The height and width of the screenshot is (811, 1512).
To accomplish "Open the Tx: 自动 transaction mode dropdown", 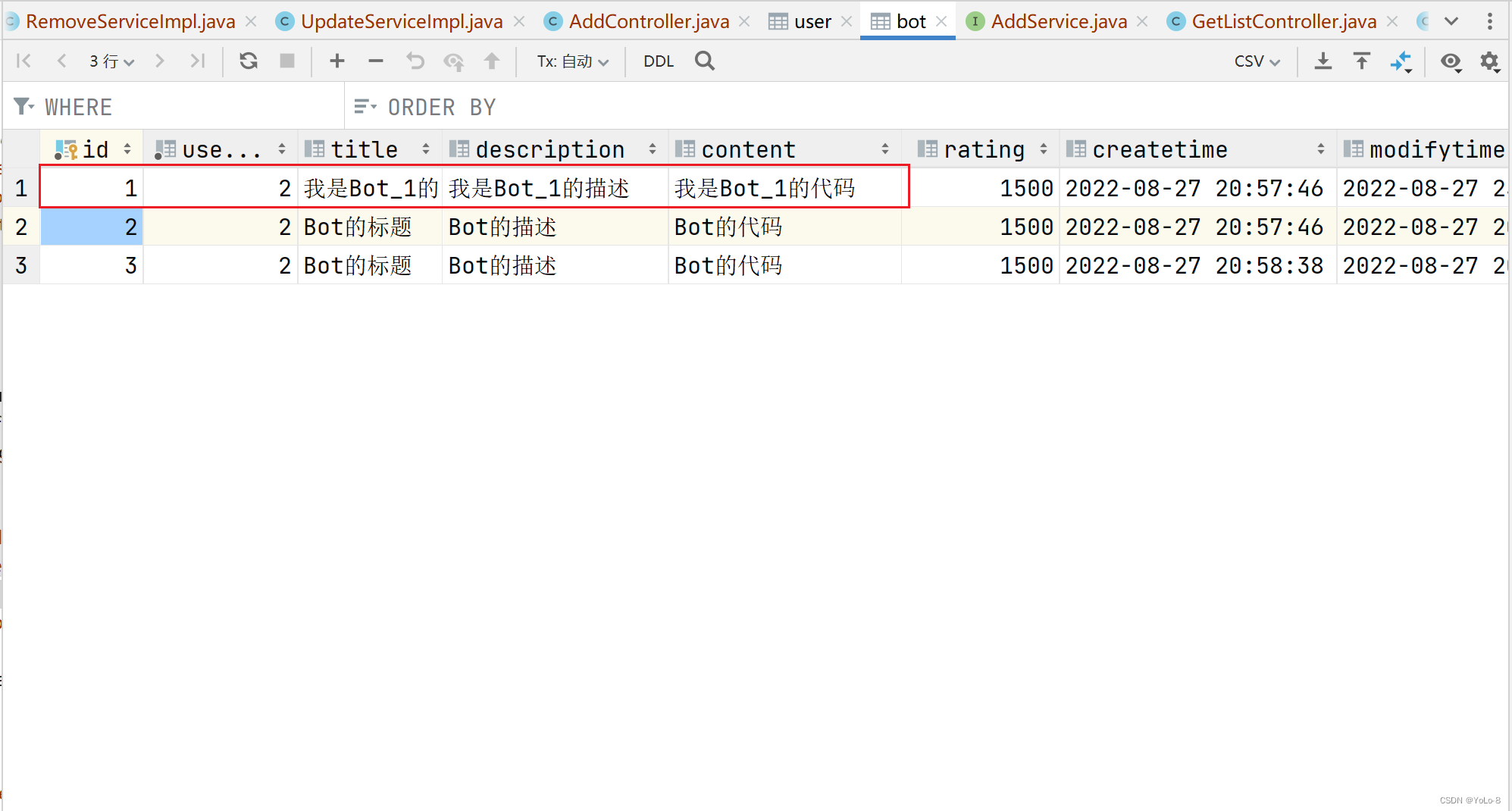I will [x=573, y=61].
